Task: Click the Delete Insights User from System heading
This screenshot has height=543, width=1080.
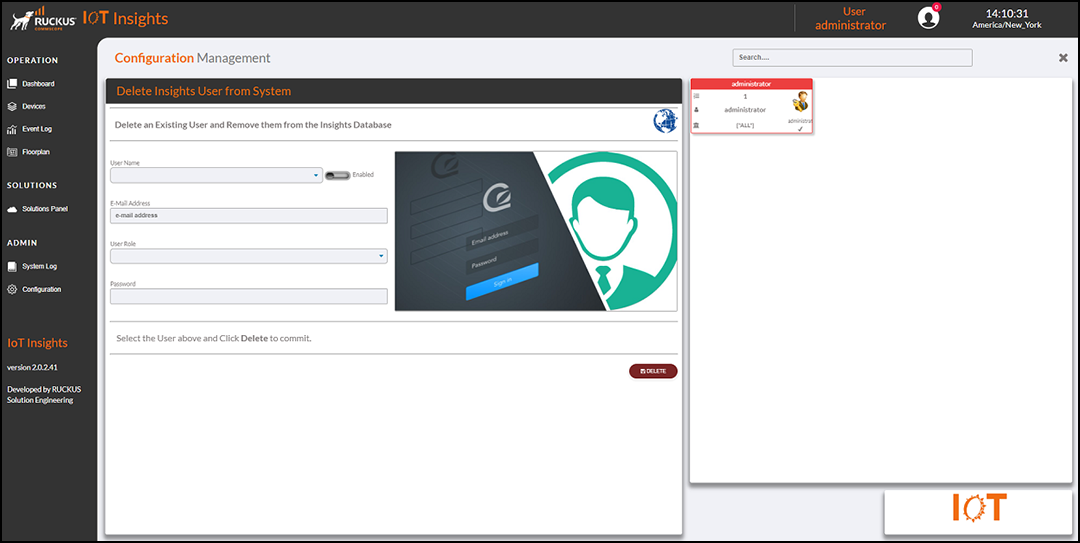Action: 203,91
